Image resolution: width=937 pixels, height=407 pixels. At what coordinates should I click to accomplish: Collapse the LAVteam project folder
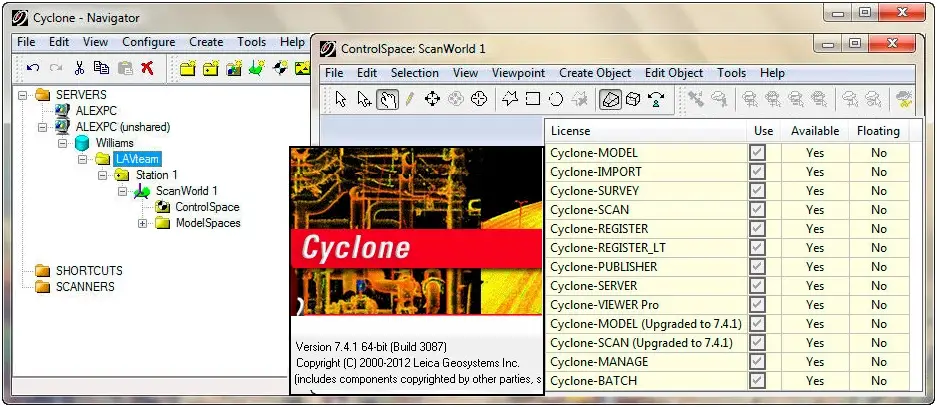(x=82, y=160)
